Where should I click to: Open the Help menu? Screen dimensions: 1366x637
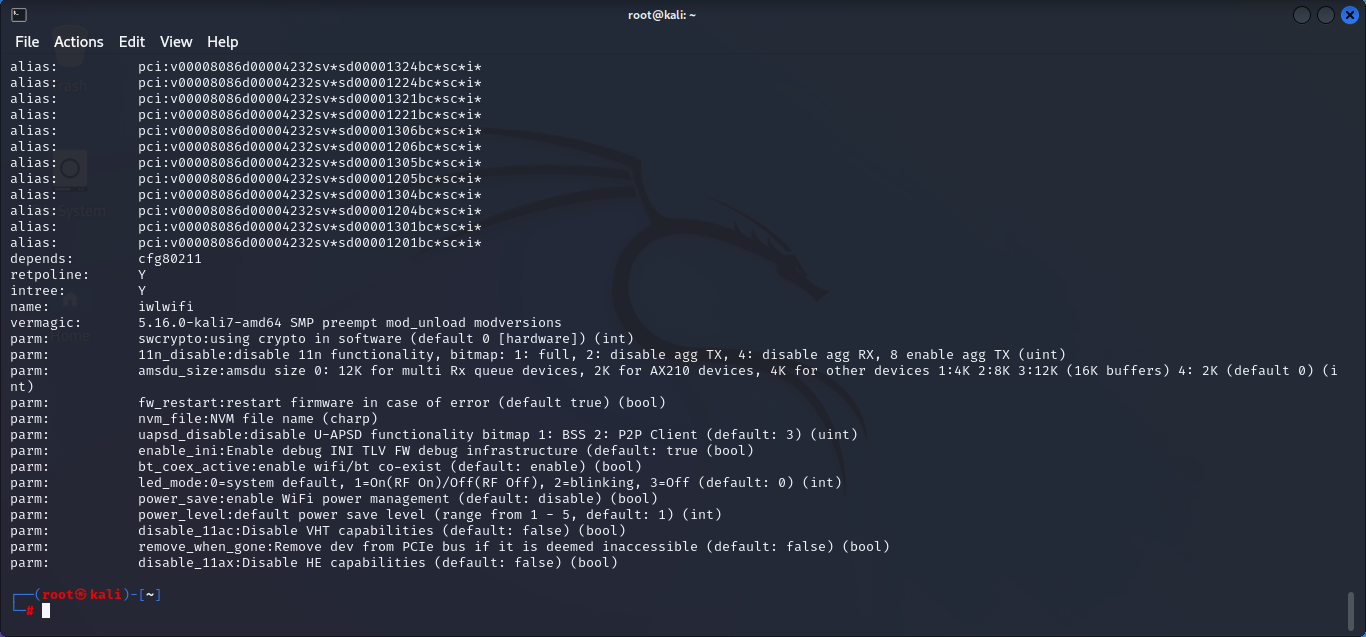coord(222,42)
